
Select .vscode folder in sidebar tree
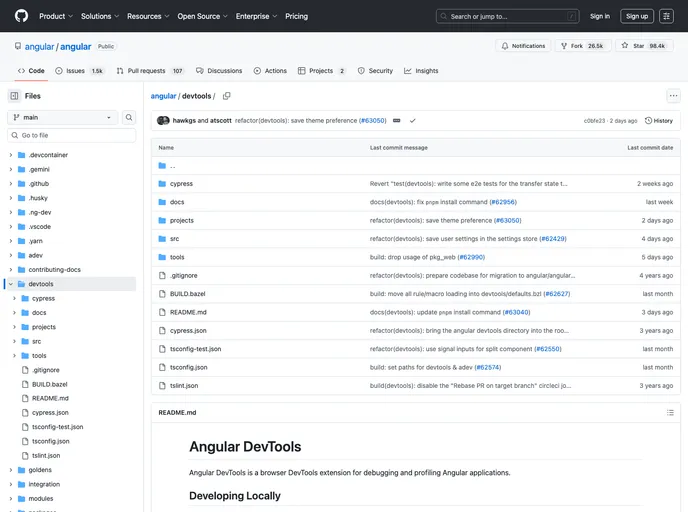pos(39,226)
